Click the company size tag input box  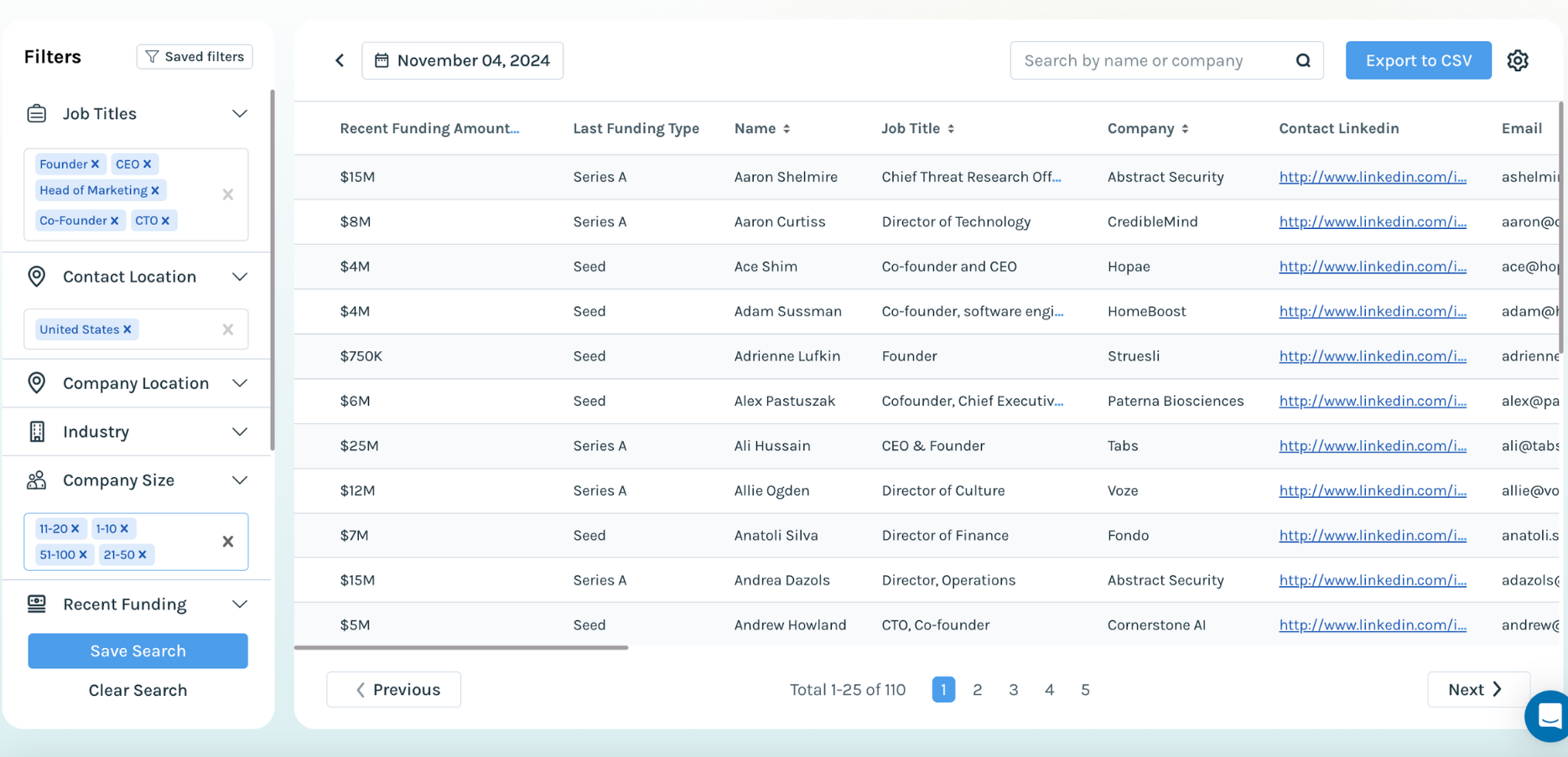tap(136, 542)
